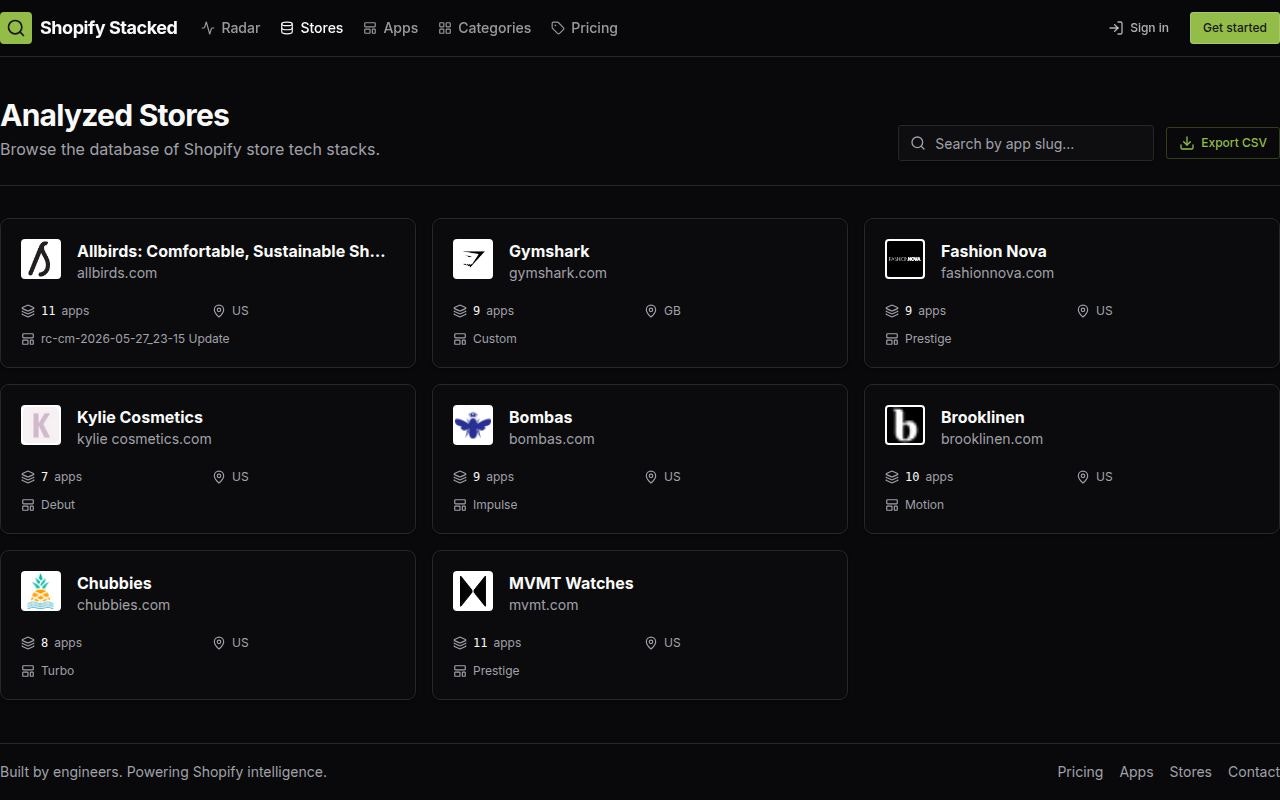Click the Analyzed Stores heading
1280x800 pixels.
tap(115, 115)
